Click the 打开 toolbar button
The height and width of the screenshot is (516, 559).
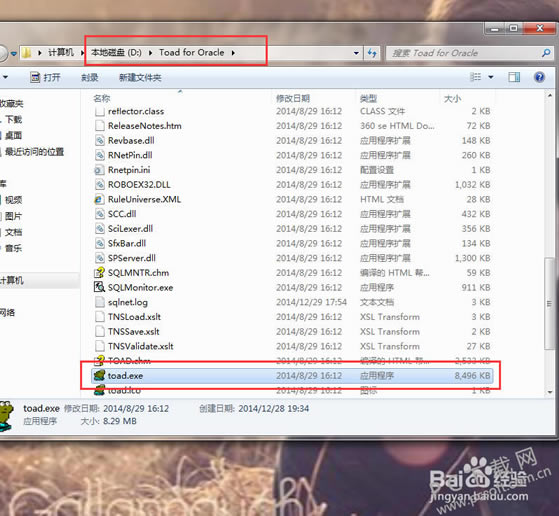45,77
